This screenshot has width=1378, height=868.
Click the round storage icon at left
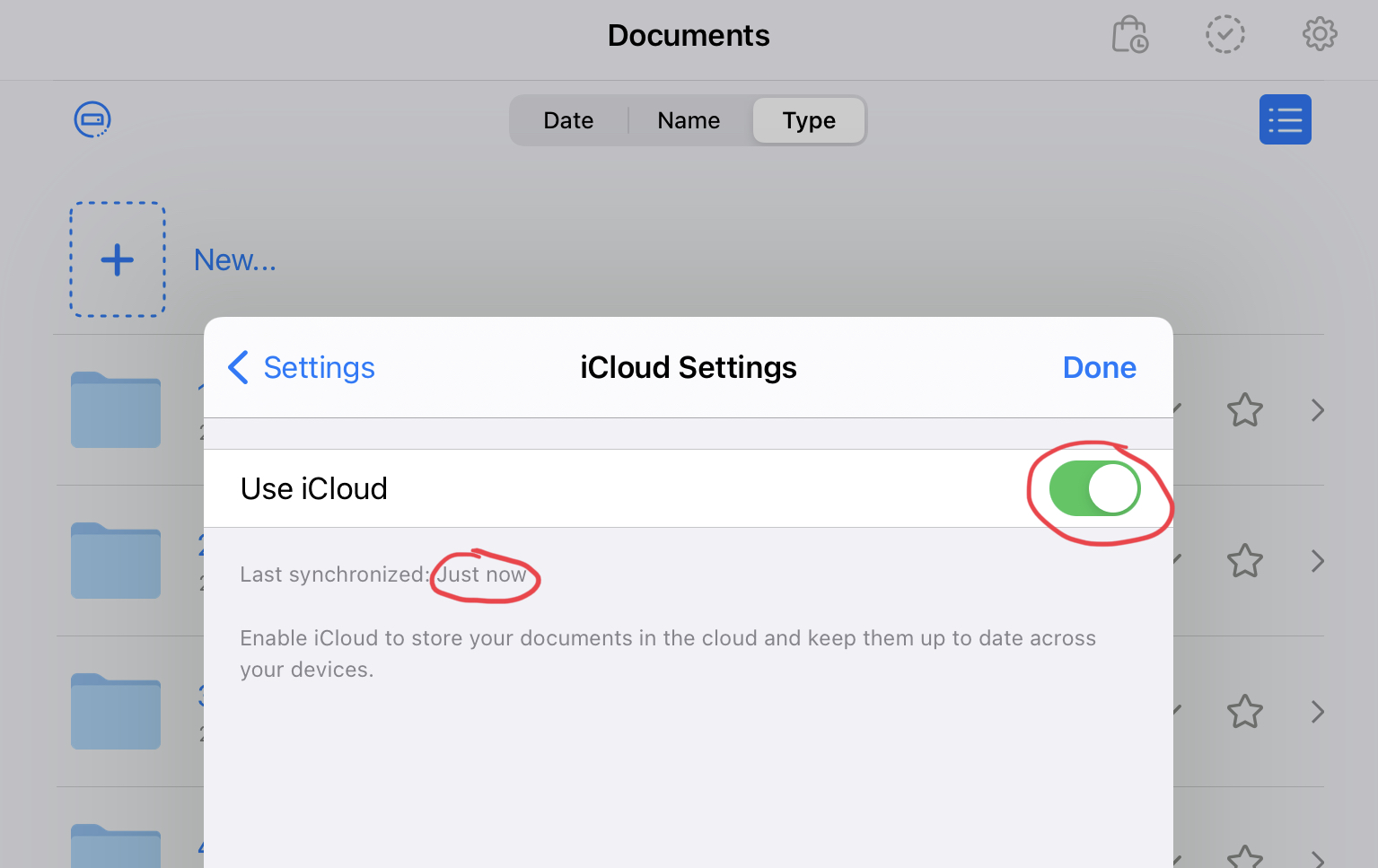pyautogui.click(x=92, y=119)
